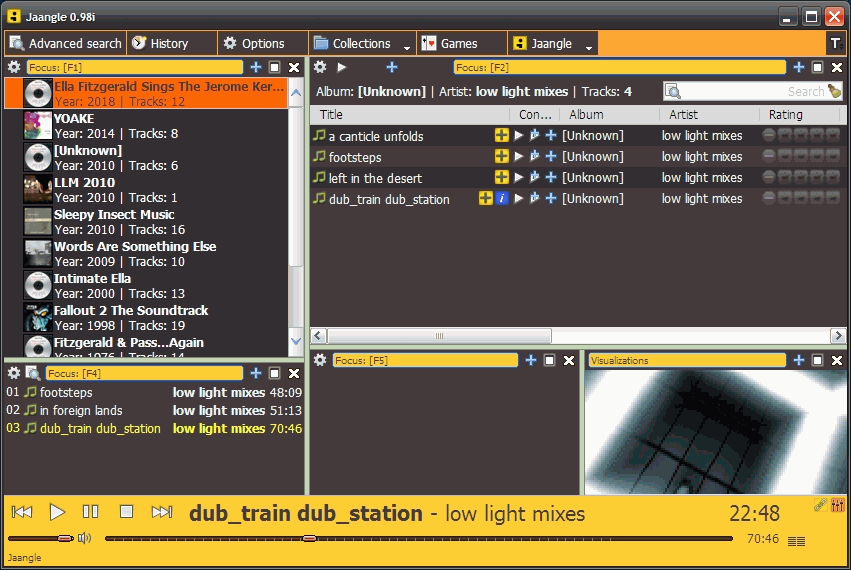Screen dimensions: 851x570
Task: Enqueue 'footsteps' with blue plus icon
Action: [551, 156]
